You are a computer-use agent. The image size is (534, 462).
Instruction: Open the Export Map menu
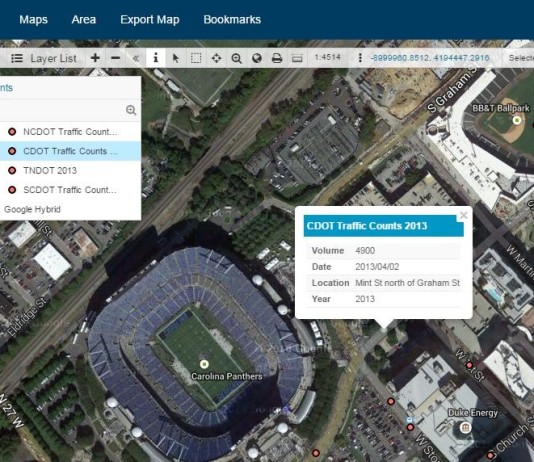tap(150, 20)
